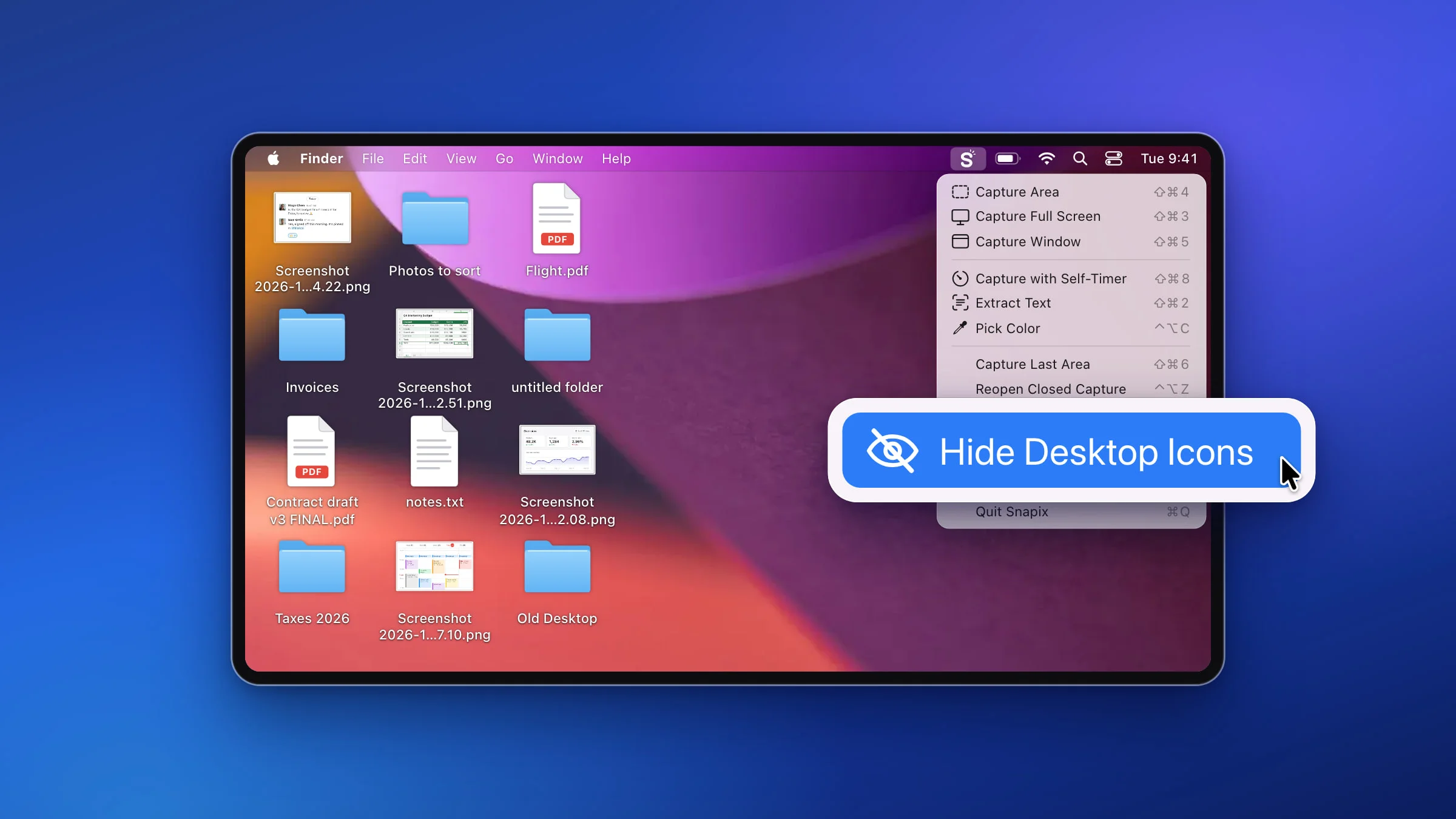Open the View menu
This screenshot has height=819, width=1456.
(x=462, y=159)
